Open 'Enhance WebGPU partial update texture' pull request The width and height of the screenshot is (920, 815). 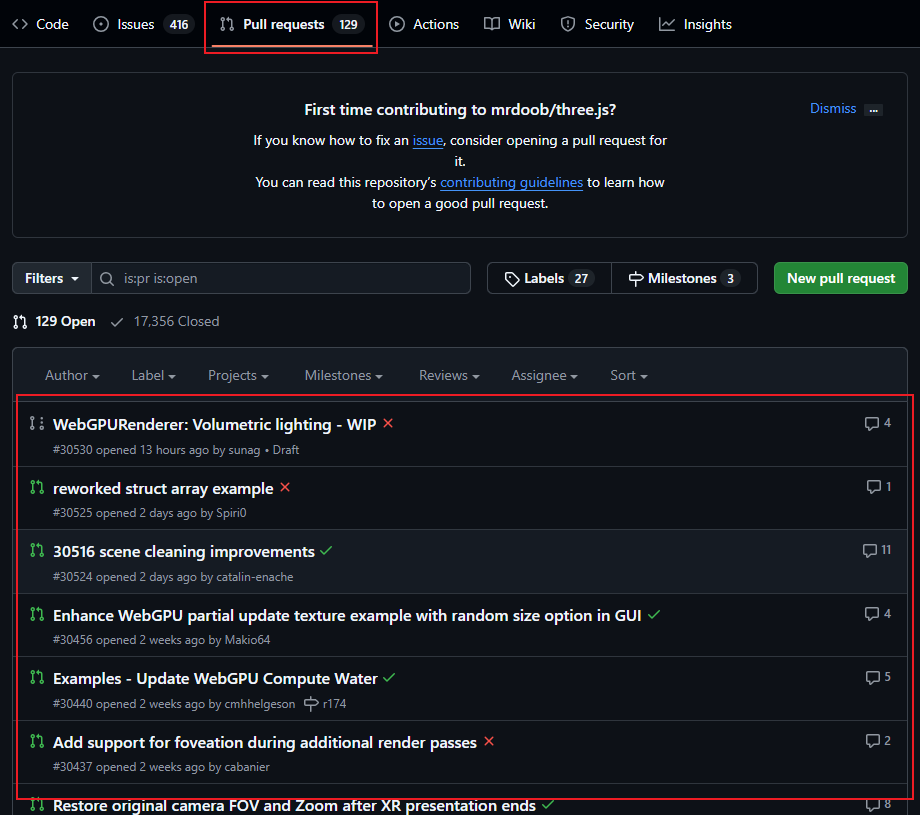[347, 616]
